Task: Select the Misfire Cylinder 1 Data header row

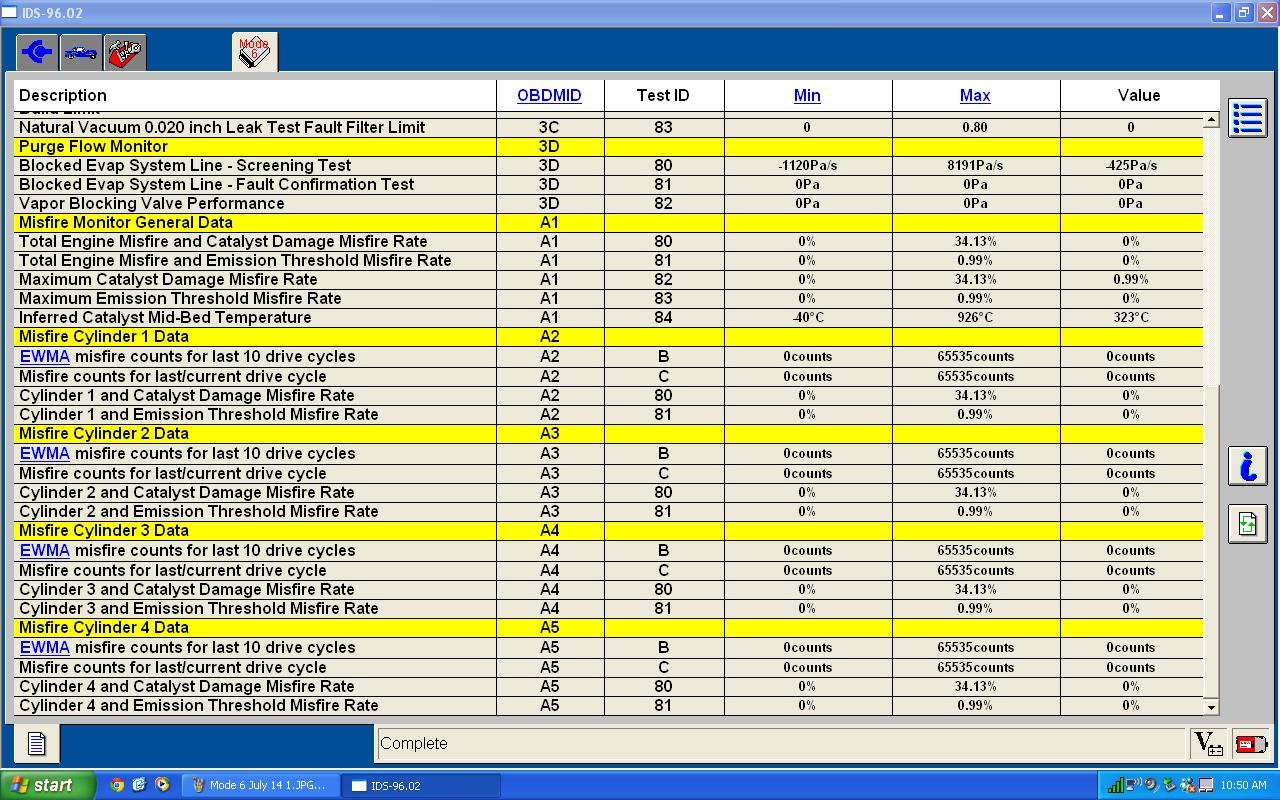Action: [x=608, y=336]
